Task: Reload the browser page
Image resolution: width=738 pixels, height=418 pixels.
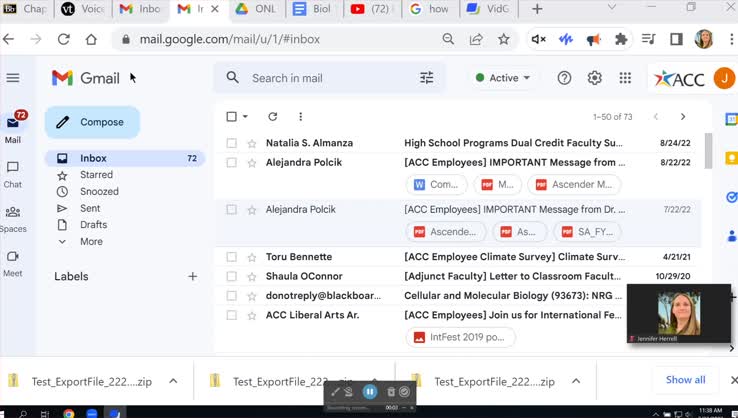Action: [64, 39]
